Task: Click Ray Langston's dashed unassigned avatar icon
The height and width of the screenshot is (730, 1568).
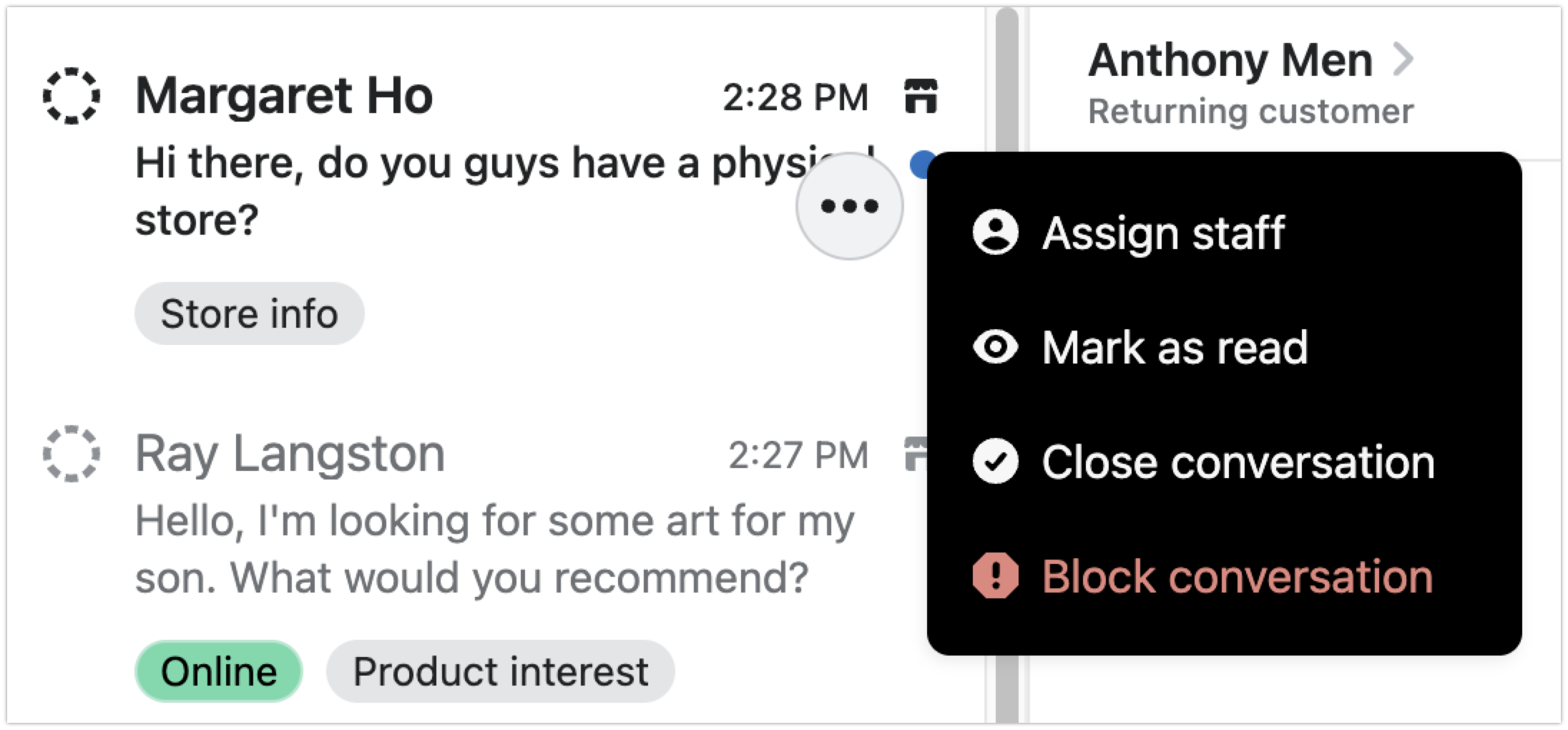Action: pos(72,454)
